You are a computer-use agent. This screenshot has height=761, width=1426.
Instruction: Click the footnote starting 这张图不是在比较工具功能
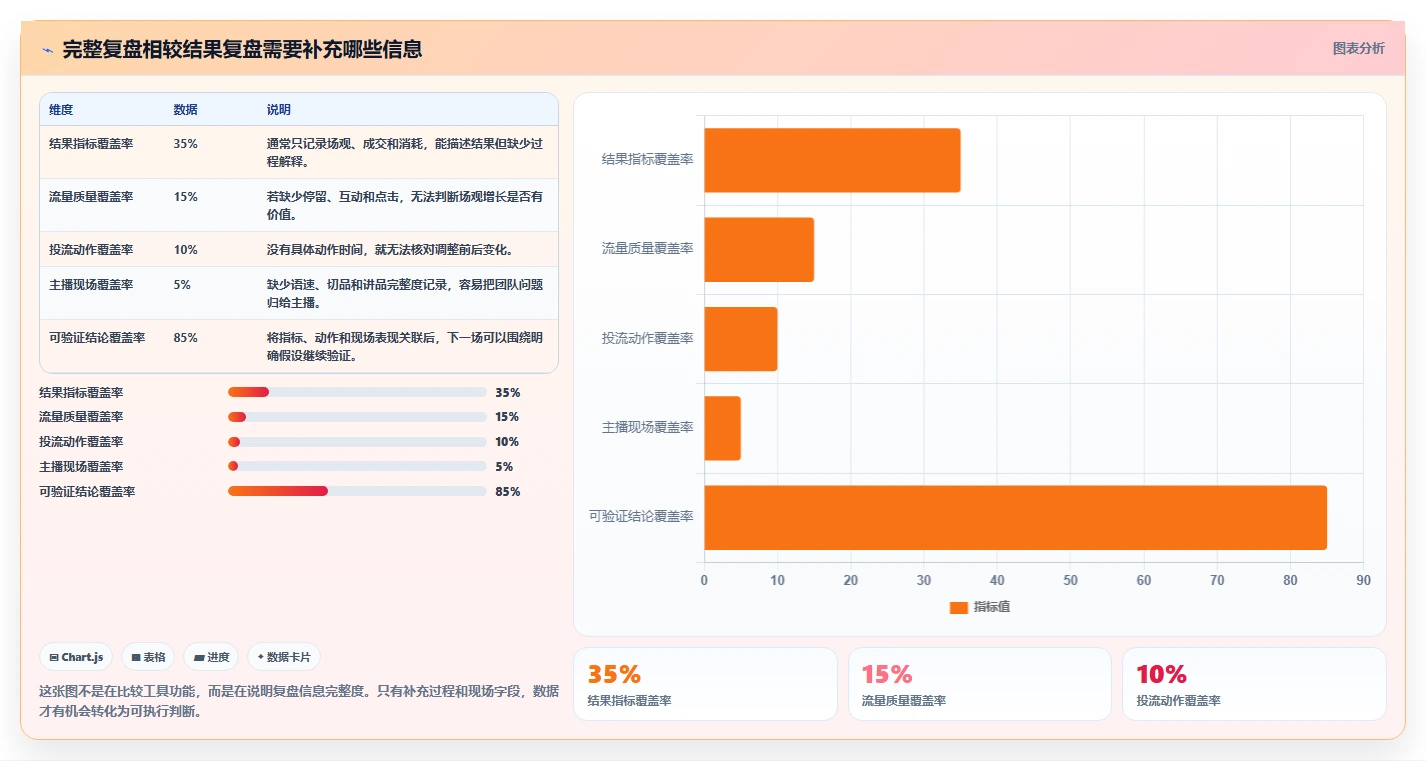(x=299, y=701)
